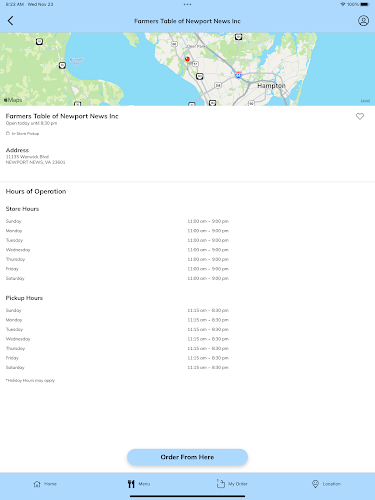Open the Apple Maps logo link

[x=13, y=100]
